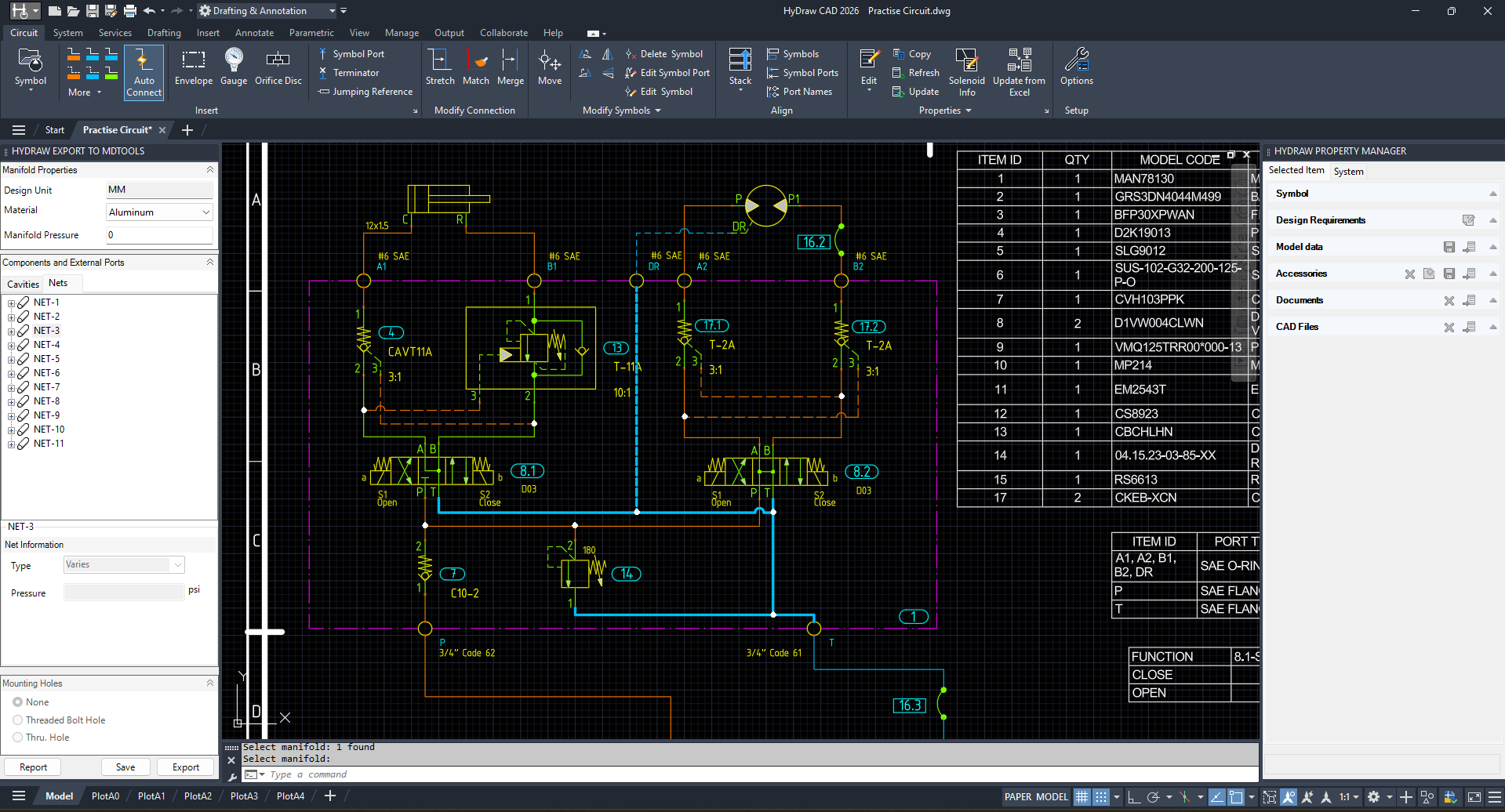Expand the CAD Files section
The image size is (1505, 812).
pos(1493,327)
